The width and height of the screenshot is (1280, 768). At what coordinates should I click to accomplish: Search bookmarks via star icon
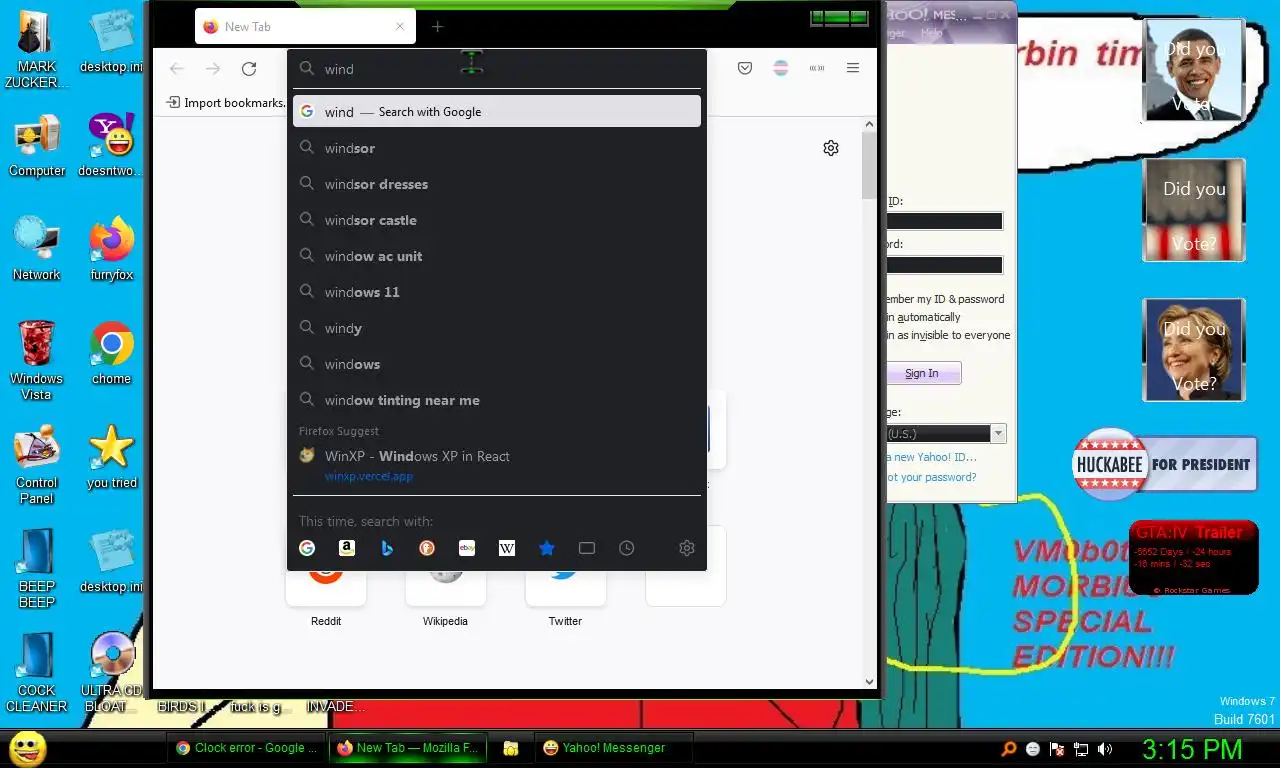click(547, 548)
